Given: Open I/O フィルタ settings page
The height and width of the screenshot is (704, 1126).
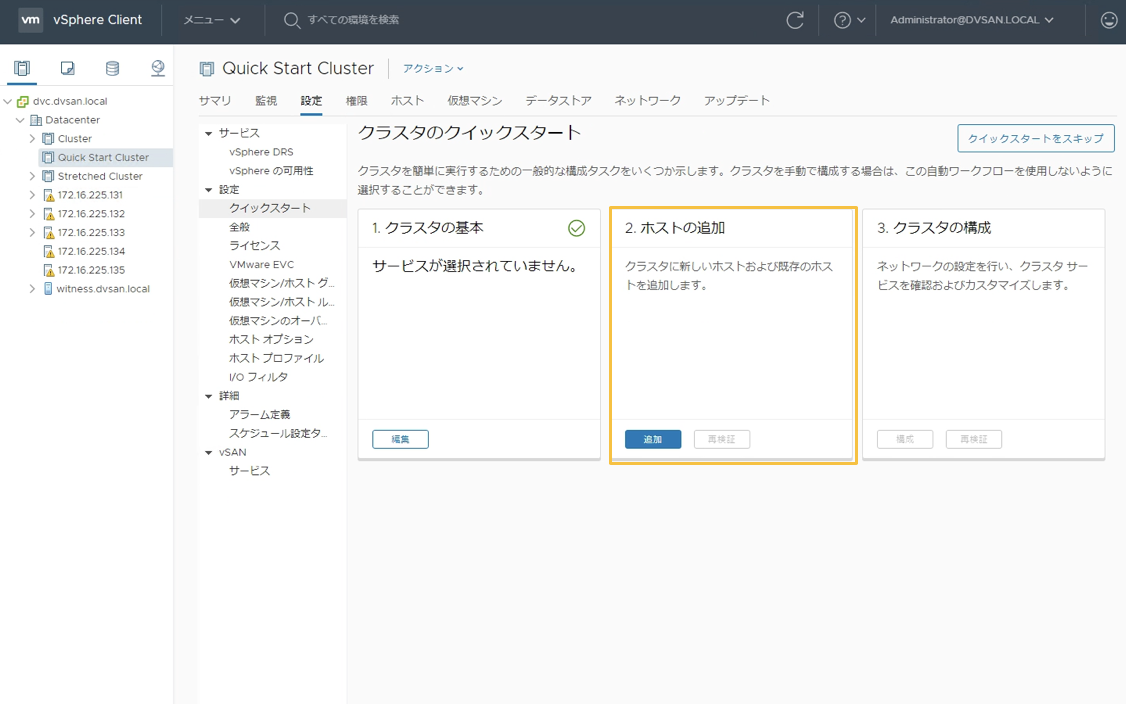Looking at the screenshot, I should point(259,377).
